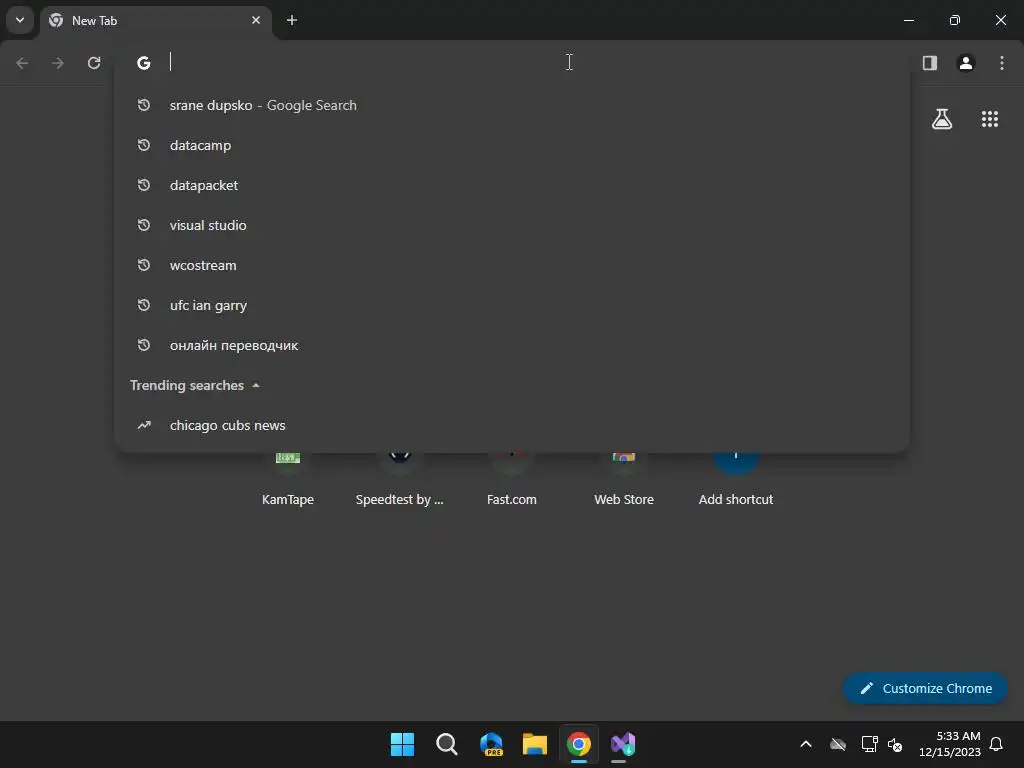The width and height of the screenshot is (1024, 768).
Task: Close the New Tab tab
Action: [256, 20]
